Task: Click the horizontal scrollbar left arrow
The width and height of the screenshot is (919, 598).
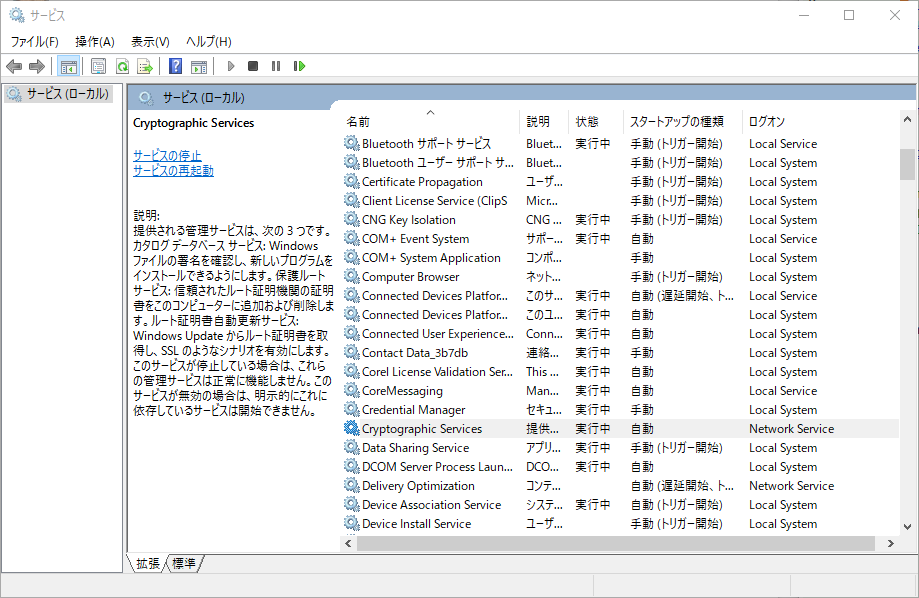Action: coord(349,543)
